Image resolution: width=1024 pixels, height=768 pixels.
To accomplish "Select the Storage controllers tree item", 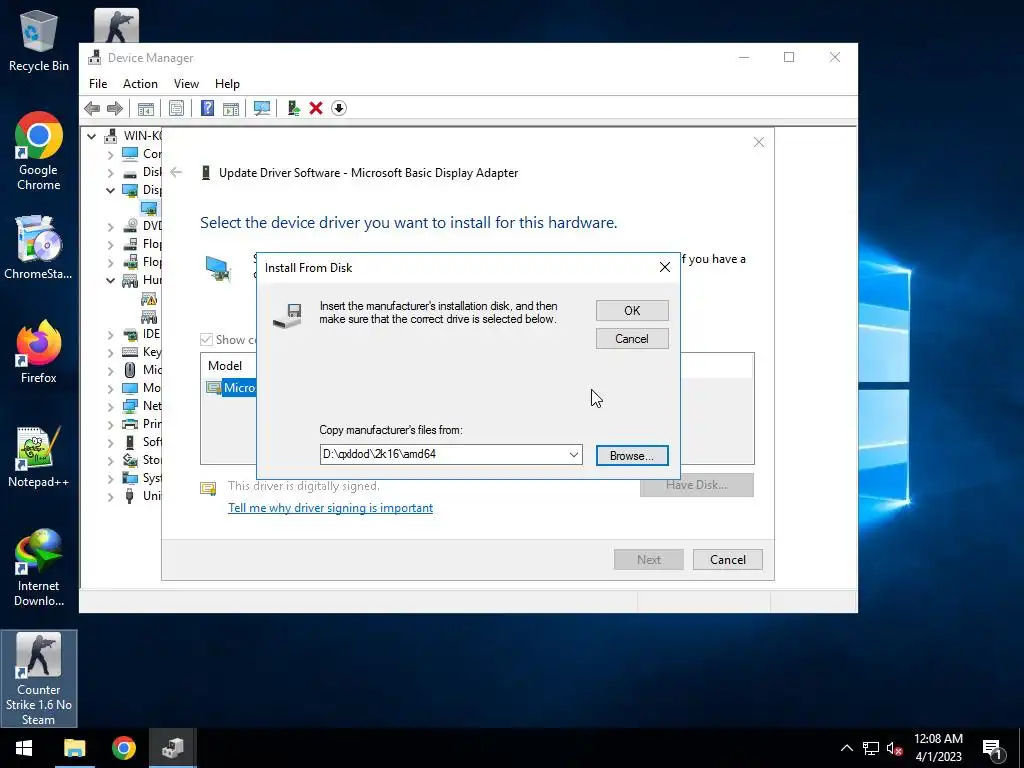I will click(142, 460).
